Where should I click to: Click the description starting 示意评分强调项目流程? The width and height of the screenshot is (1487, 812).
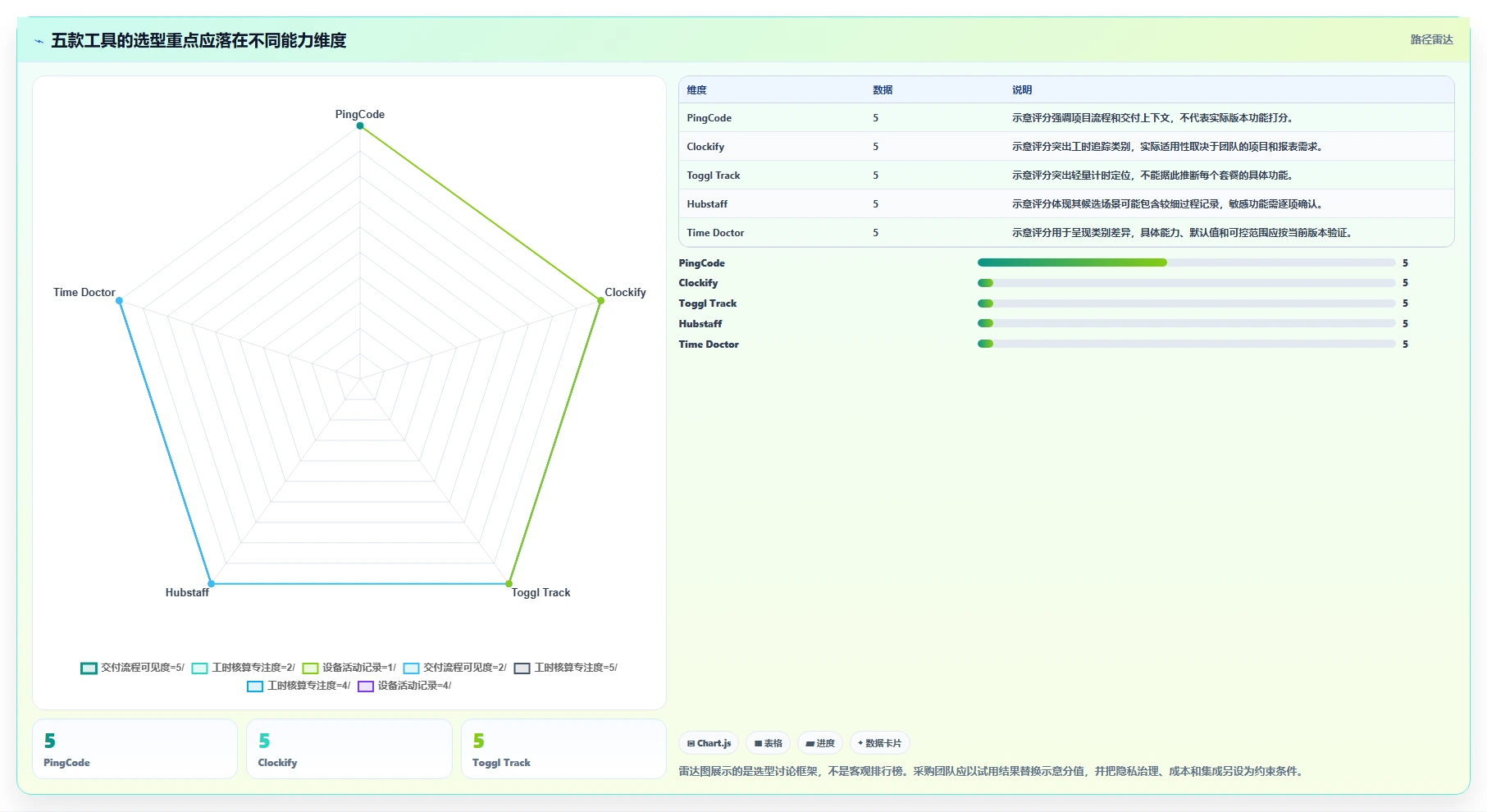pyautogui.click(x=1154, y=118)
